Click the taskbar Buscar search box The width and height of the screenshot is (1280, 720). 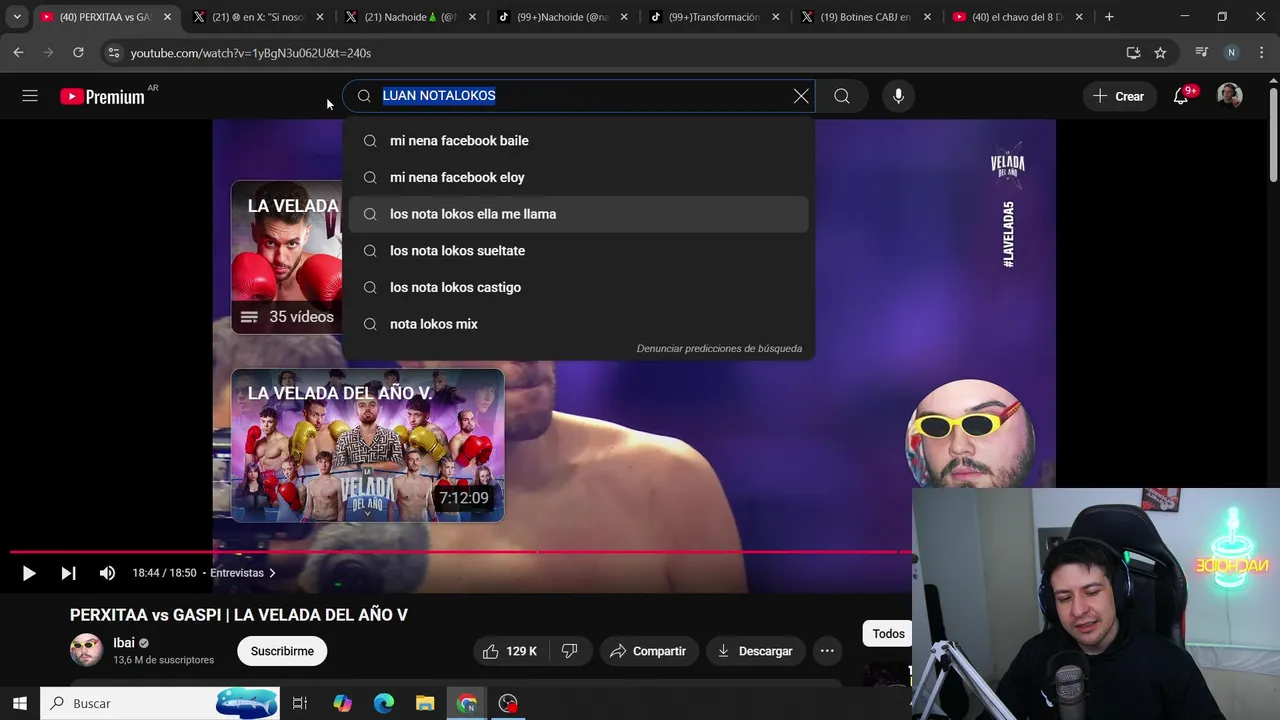(160, 703)
